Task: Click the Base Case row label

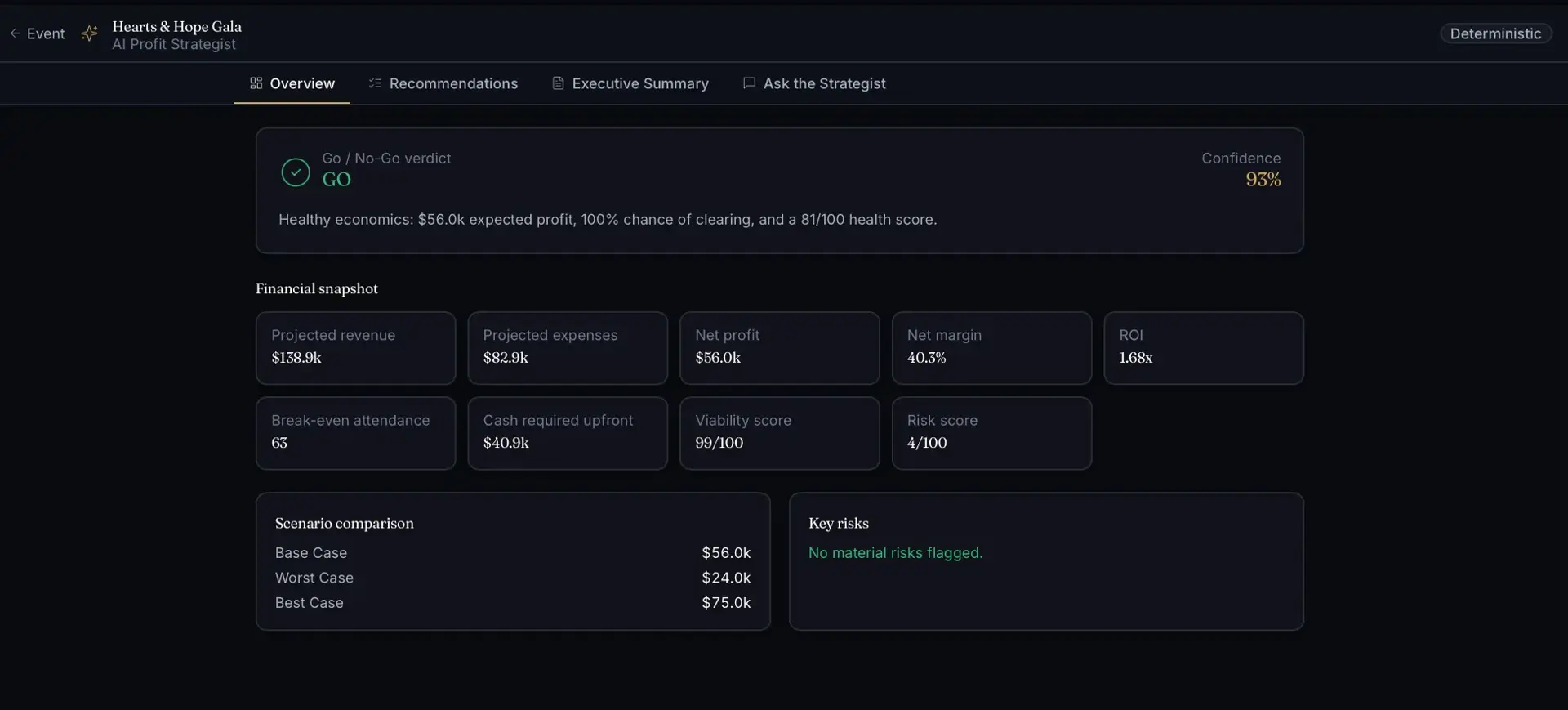Action: pyautogui.click(x=311, y=553)
